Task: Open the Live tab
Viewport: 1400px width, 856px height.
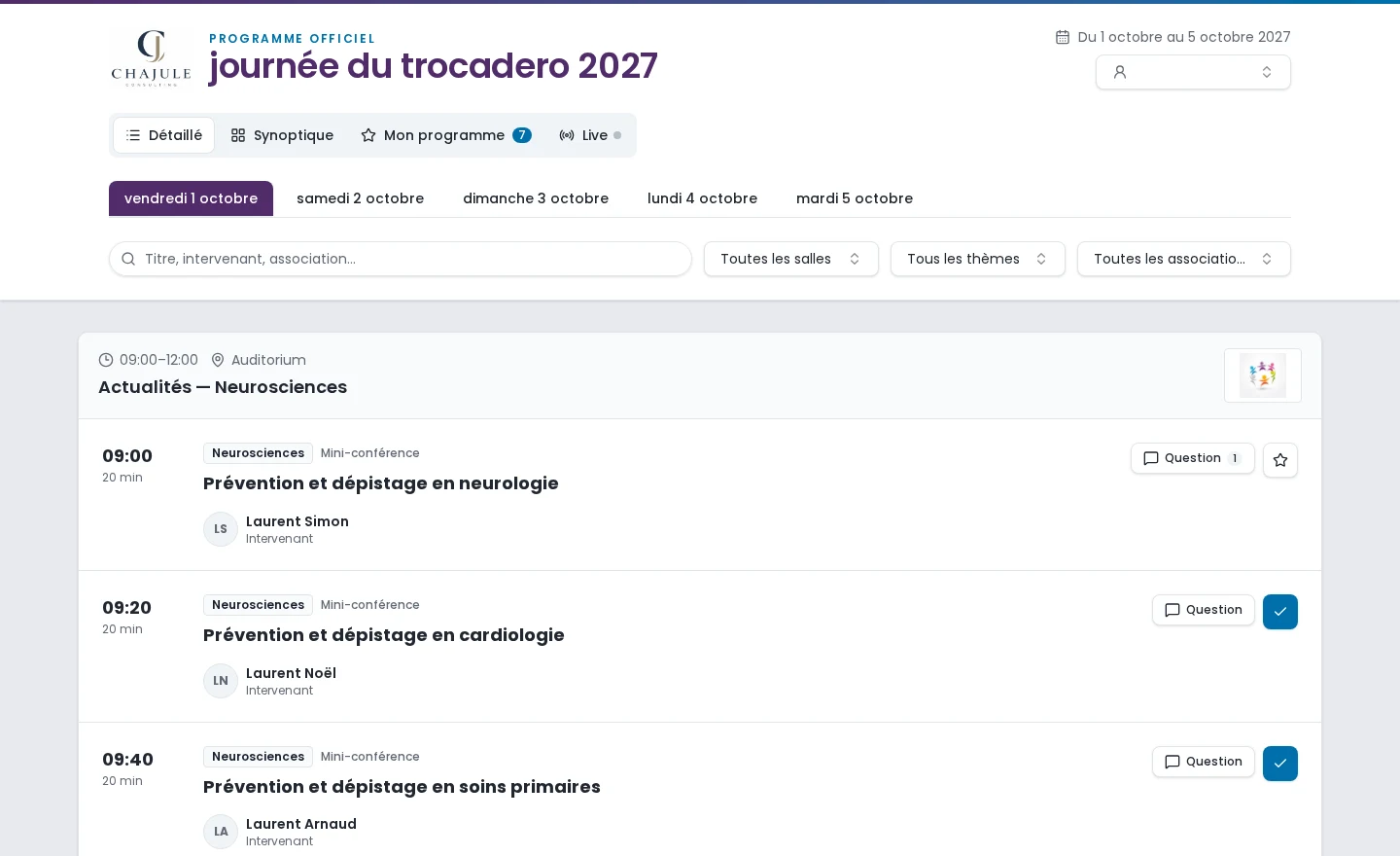Action: click(x=590, y=135)
